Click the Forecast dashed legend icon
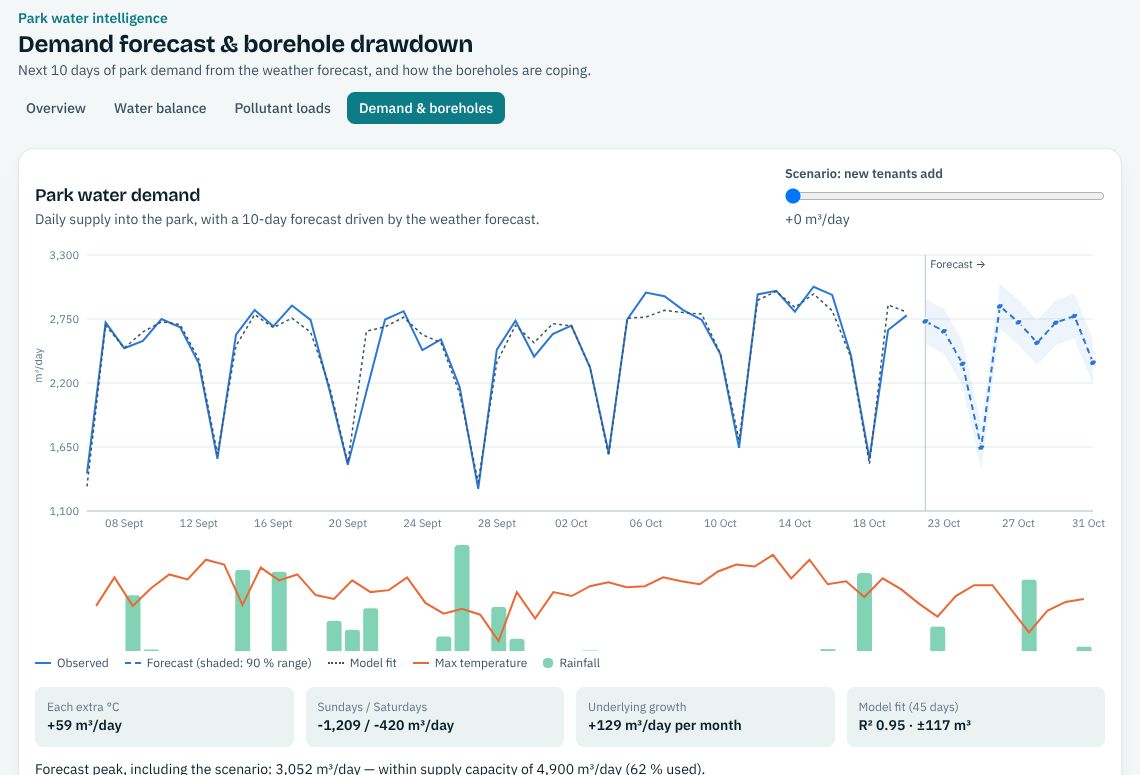Image resolution: width=1140 pixels, height=775 pixels. coord(133,663)
